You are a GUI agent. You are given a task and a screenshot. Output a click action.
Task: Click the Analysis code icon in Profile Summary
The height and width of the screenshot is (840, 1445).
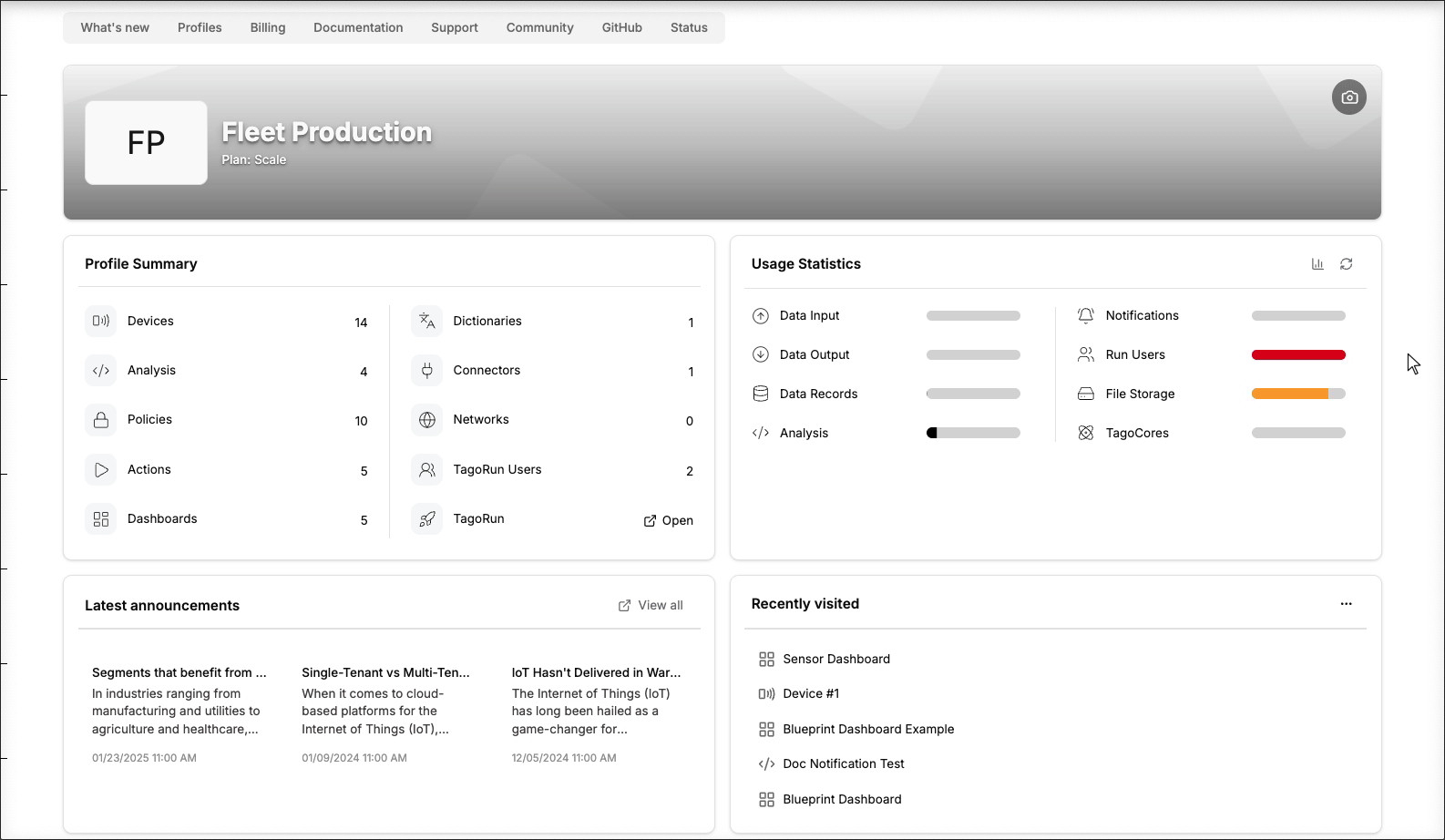click(x=101, y=371)
